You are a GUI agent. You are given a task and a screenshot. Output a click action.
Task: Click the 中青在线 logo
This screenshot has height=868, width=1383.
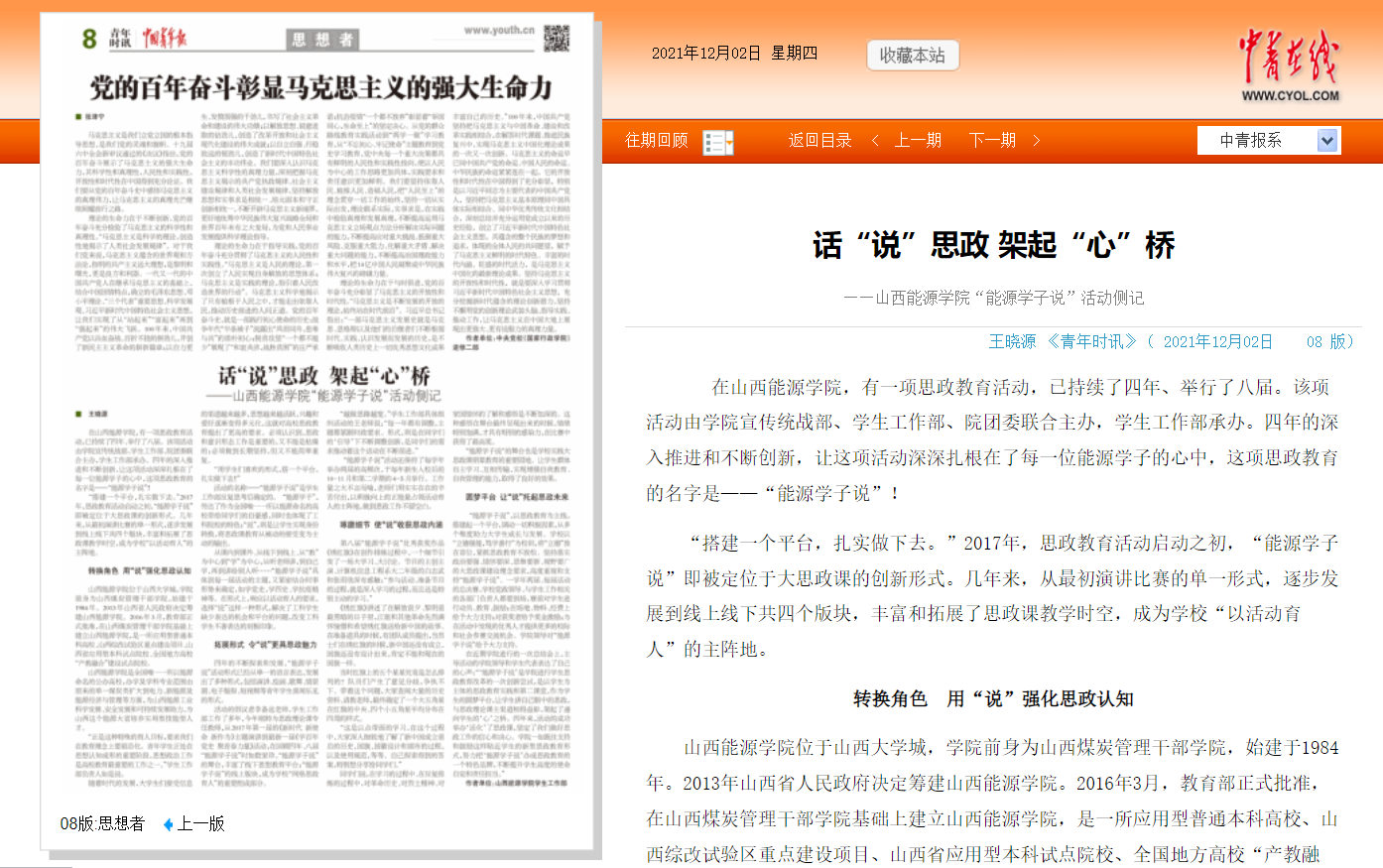tap(1289, 65)
